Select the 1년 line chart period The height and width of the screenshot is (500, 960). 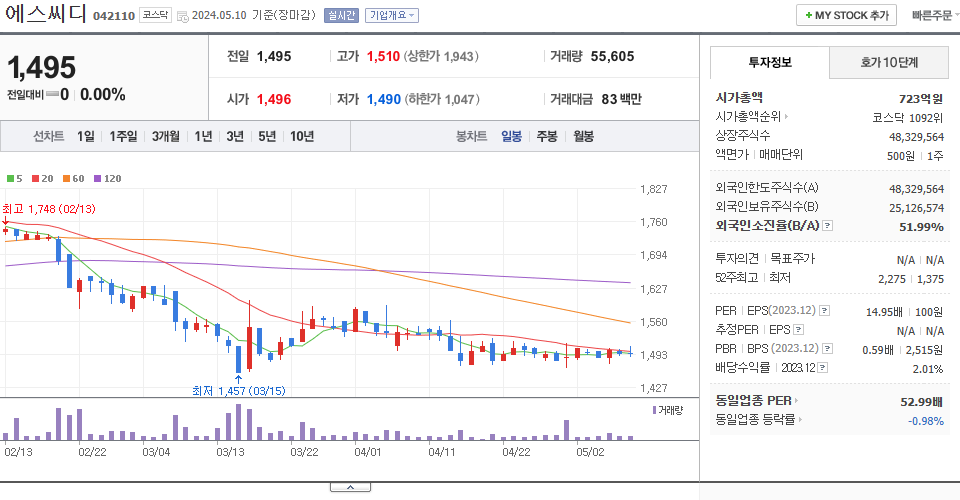(203, 136)
